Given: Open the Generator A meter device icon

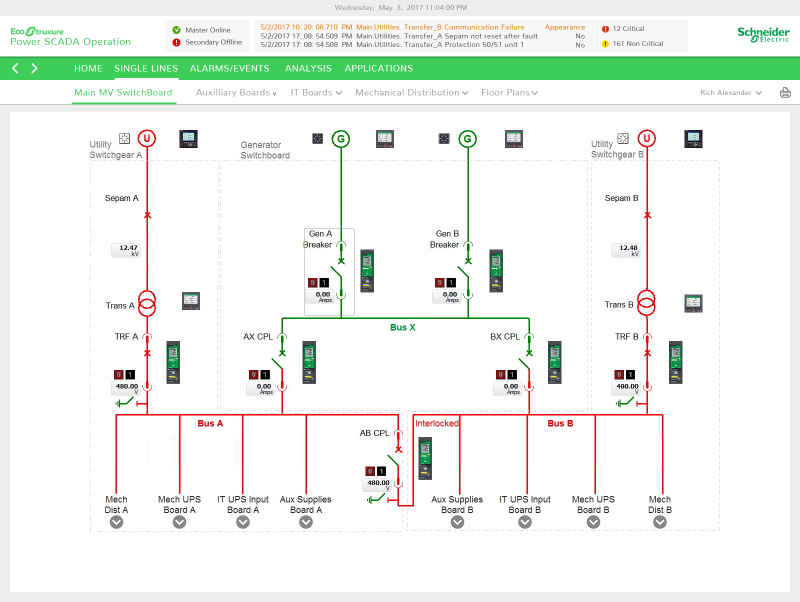Looking at the screenshot, I should click(385, 139).
